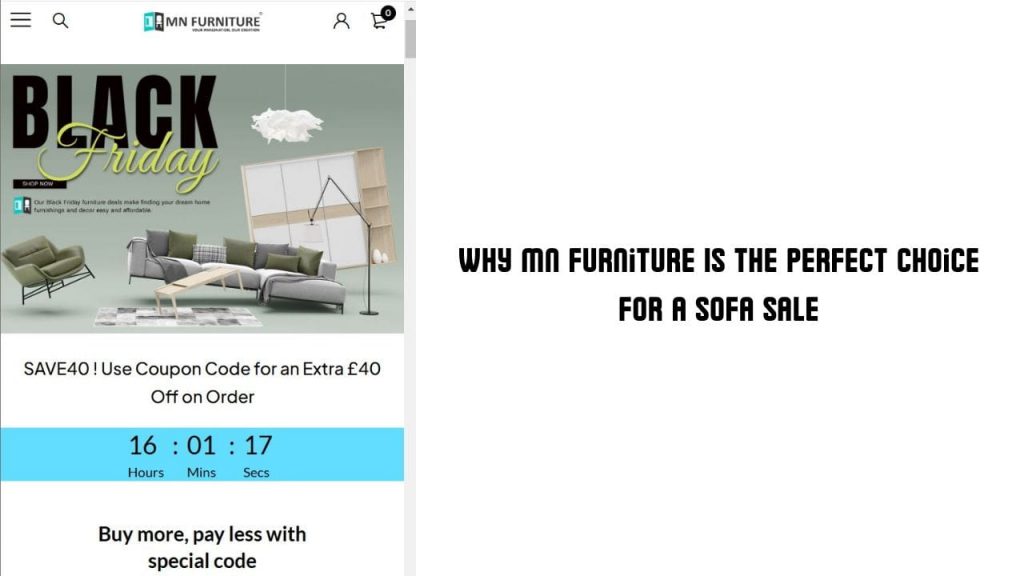Click the scrollbar up arrow
1024x576 pixels.
[x=410, y=9]
